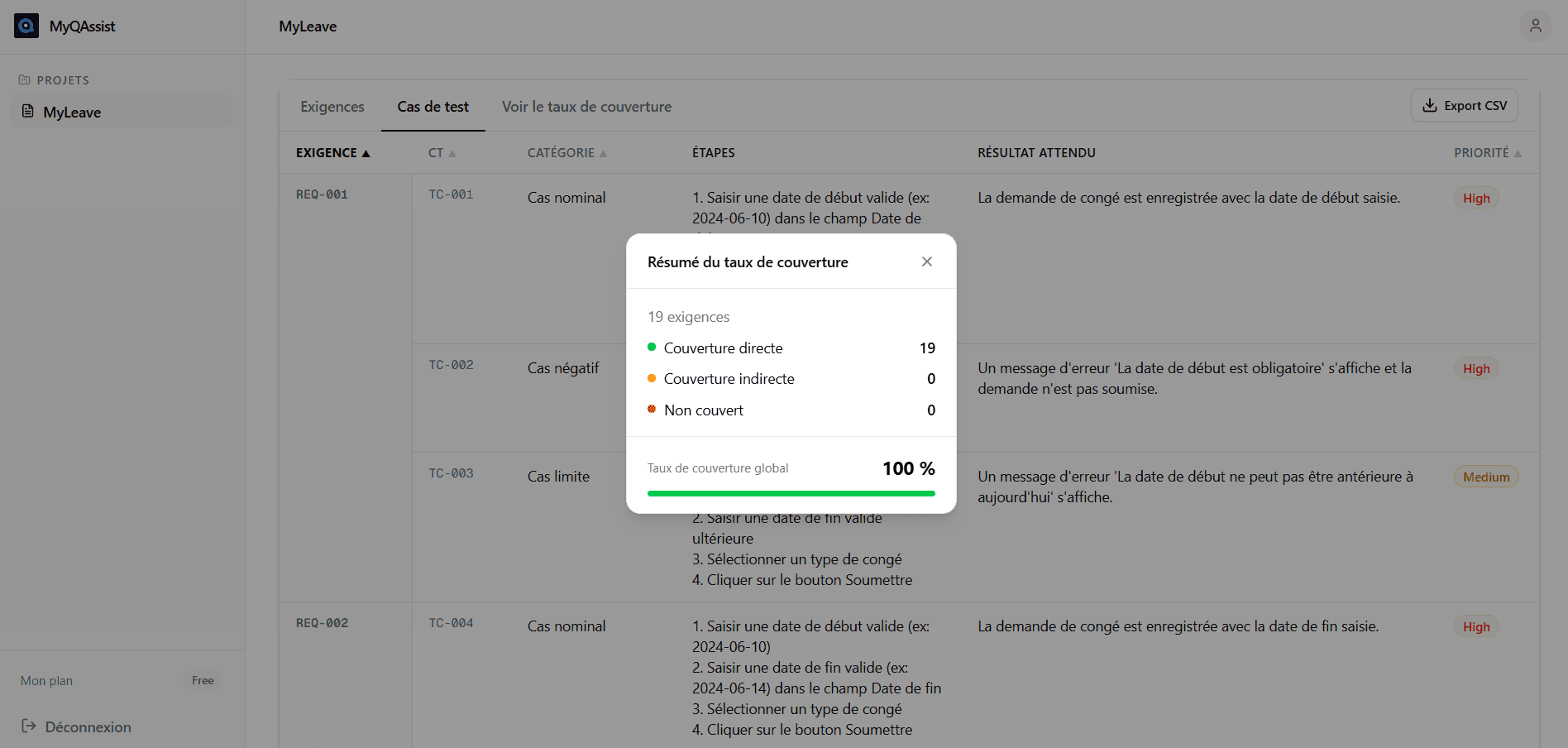
Task: Click the MyQAssist logo icon
Action: (x=26, y=26)
